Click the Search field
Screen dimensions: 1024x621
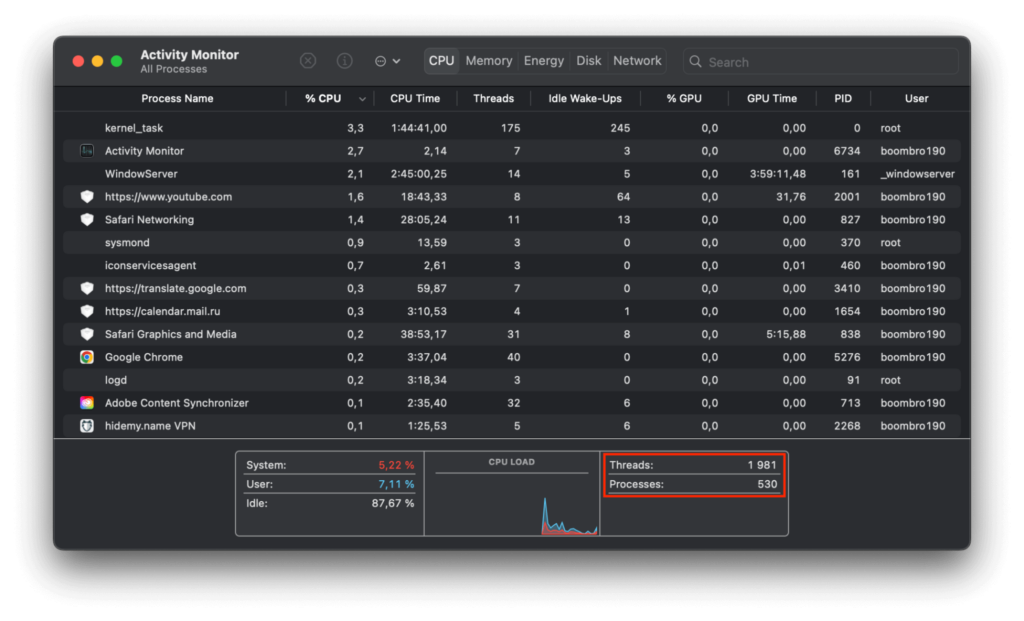820,62
